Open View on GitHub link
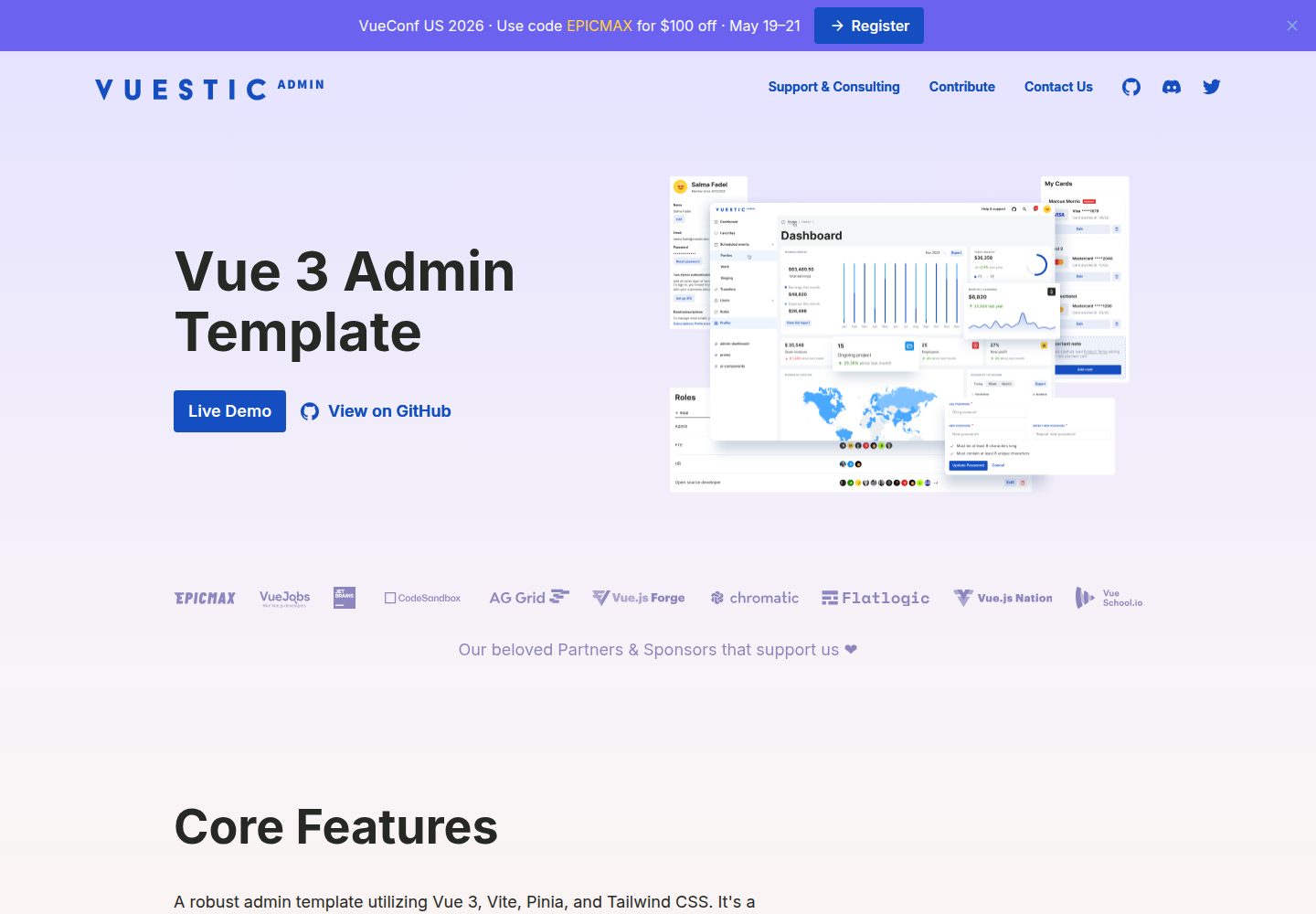1316x914 pixels. coord(376,411)
